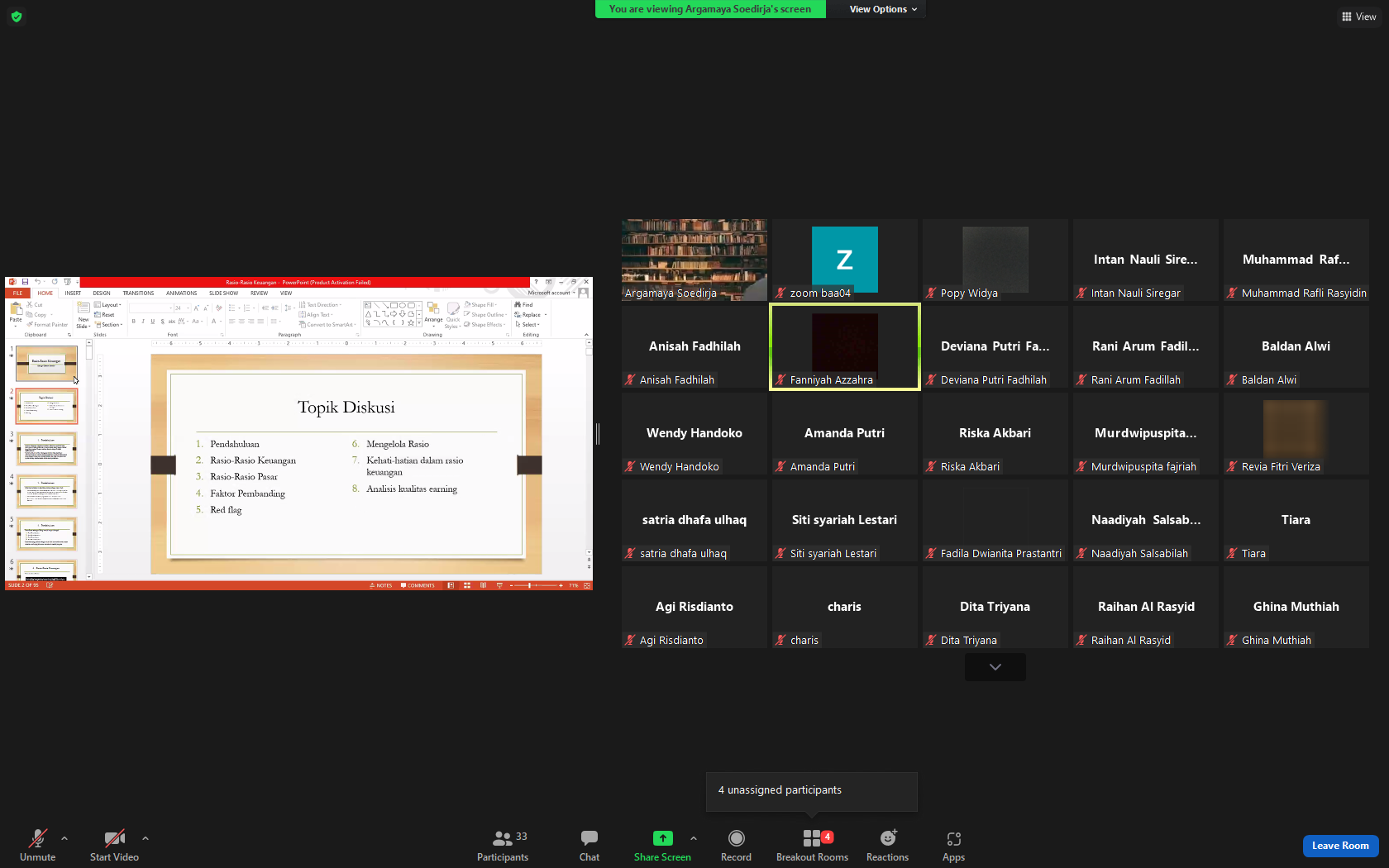
Task: Switch to the SLIDE SHOW ribbon tab
Action: tap(223, 293)
